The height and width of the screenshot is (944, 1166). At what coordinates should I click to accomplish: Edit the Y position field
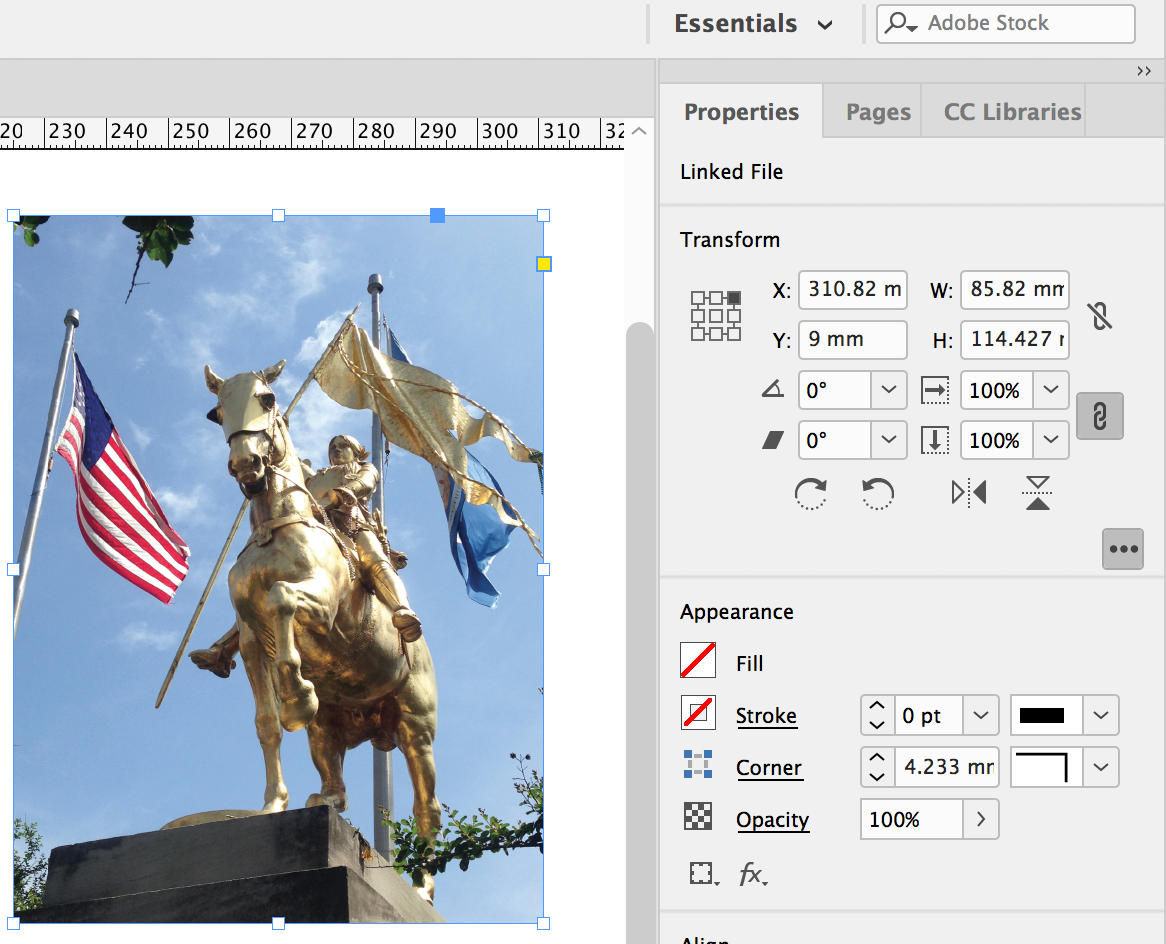pos(853,340)
